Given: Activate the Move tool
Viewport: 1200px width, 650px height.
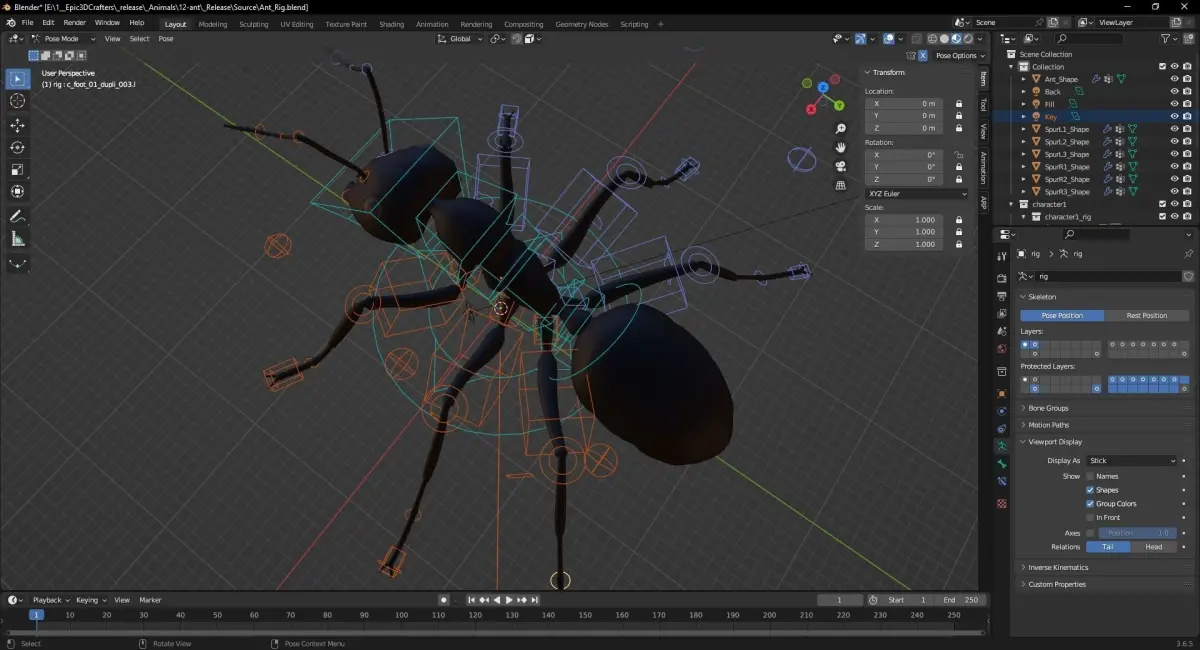Looking at the screenshot, I should coord(17,125).
